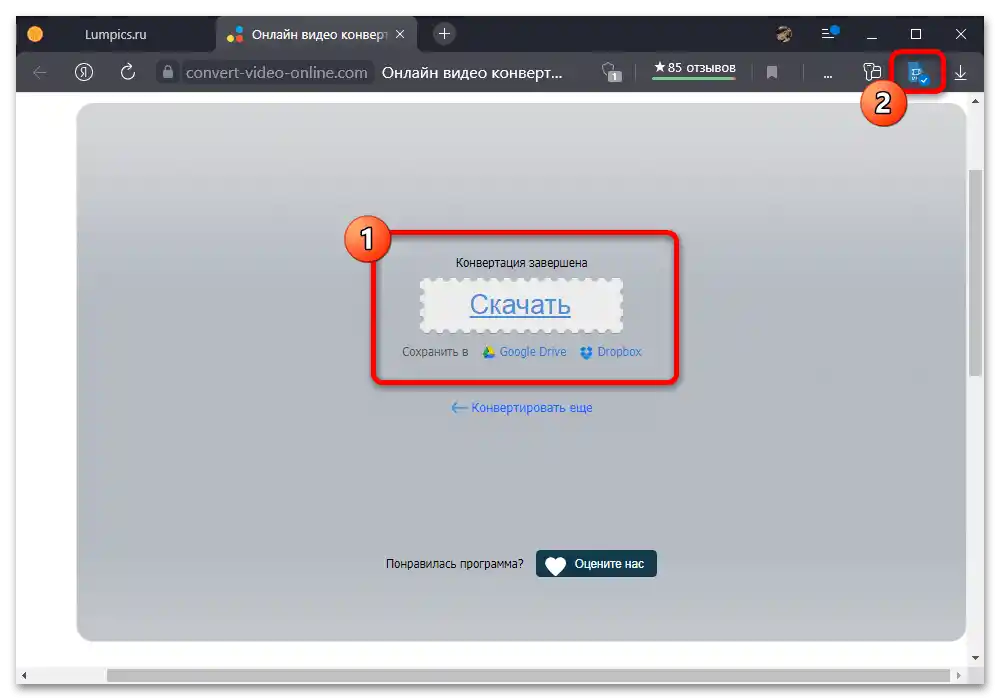1000x700 pixels.
Task: Click the blue extension icon with checkmark
Action: point(918,74)
